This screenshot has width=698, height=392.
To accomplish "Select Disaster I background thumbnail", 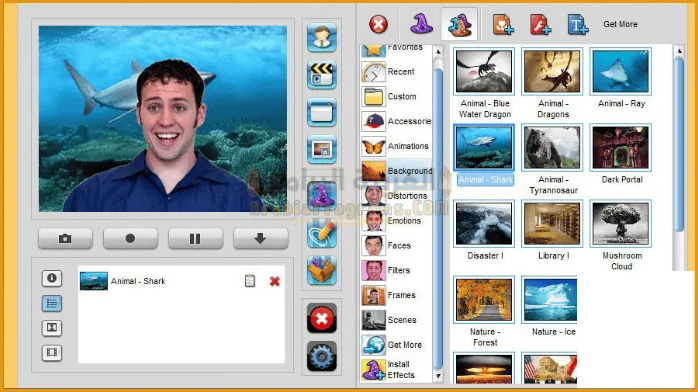I will point(484,223).
